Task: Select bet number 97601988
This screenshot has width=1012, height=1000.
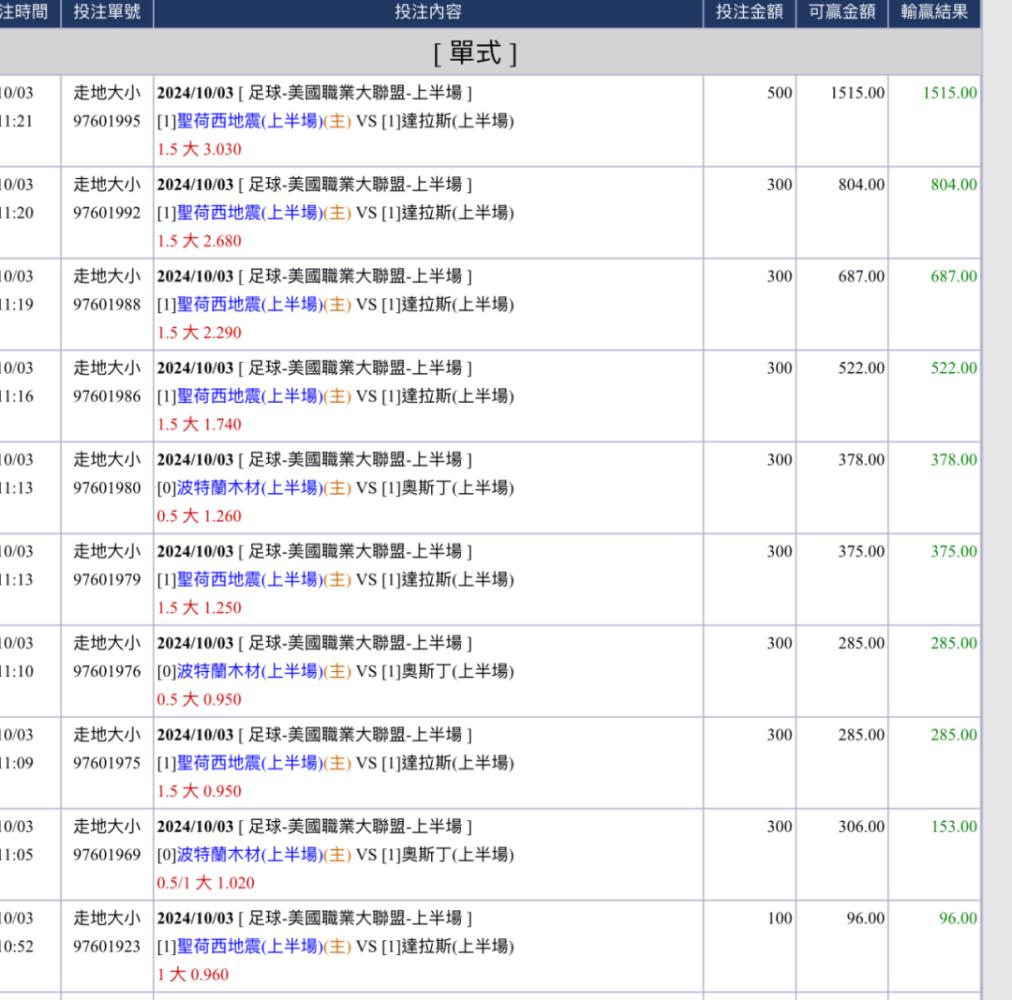Action: [x=106, y=304]
